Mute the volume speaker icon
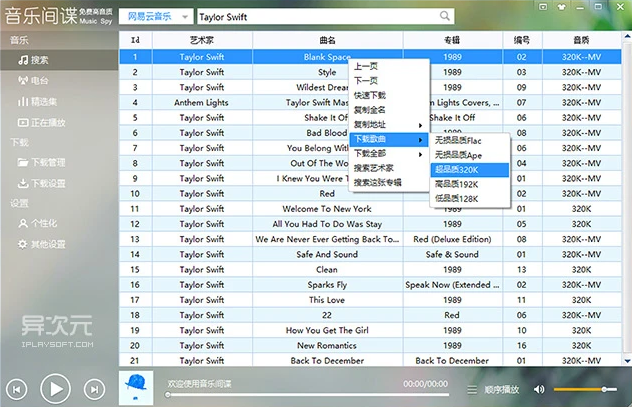 [539, 389]
